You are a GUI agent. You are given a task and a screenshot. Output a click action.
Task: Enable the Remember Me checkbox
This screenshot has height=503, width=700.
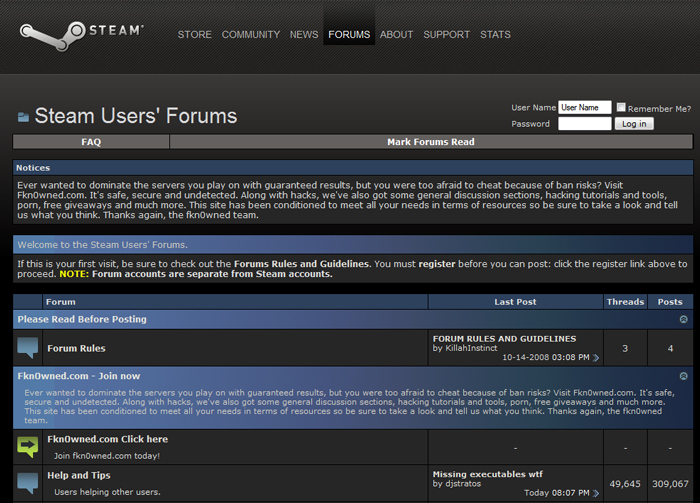pyautogui.click(x=621, y=108)
